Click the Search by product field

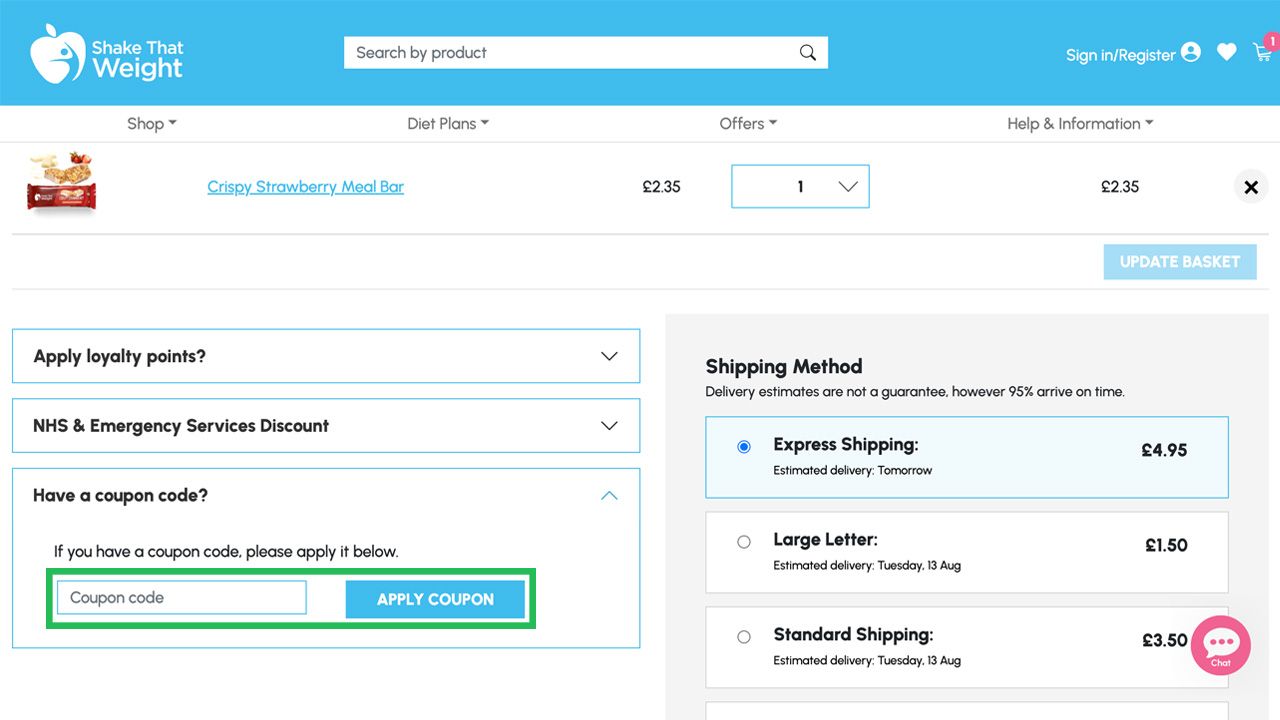(x=586, y=53)
